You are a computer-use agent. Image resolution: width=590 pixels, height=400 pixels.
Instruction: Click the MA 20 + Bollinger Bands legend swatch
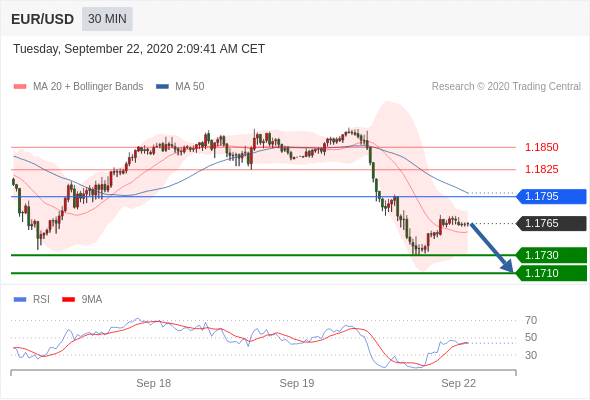(x=20, y=87)
